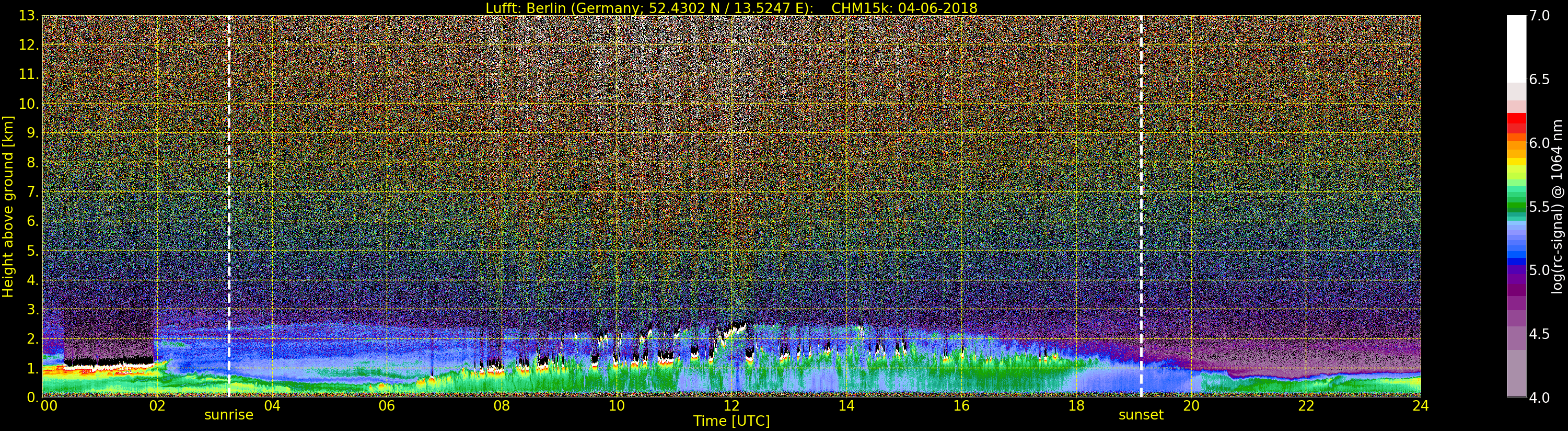
Task: Click the height axis tick label '2.'
Action: pyautogui.click(x=32, y=338)
